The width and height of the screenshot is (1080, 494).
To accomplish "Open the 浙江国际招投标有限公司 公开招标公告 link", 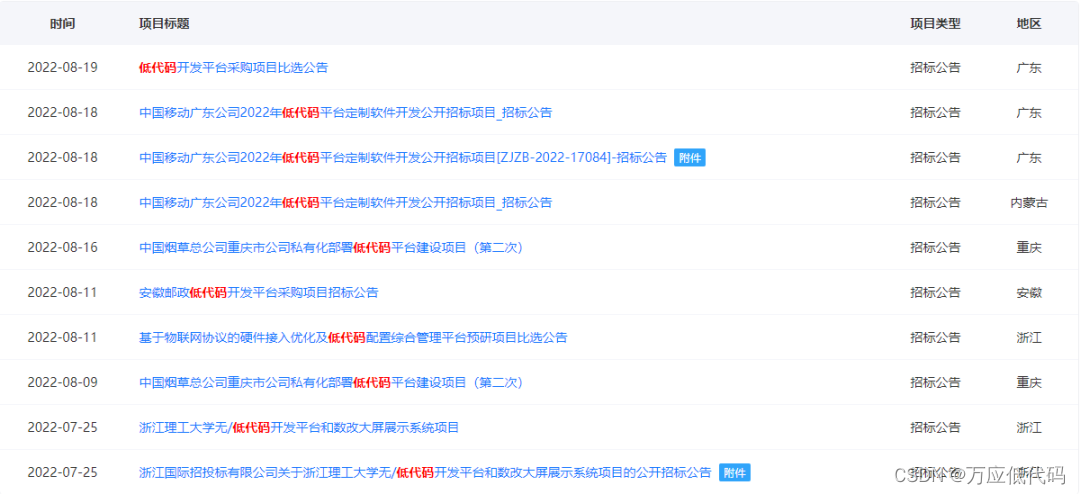I will [425, 473].
